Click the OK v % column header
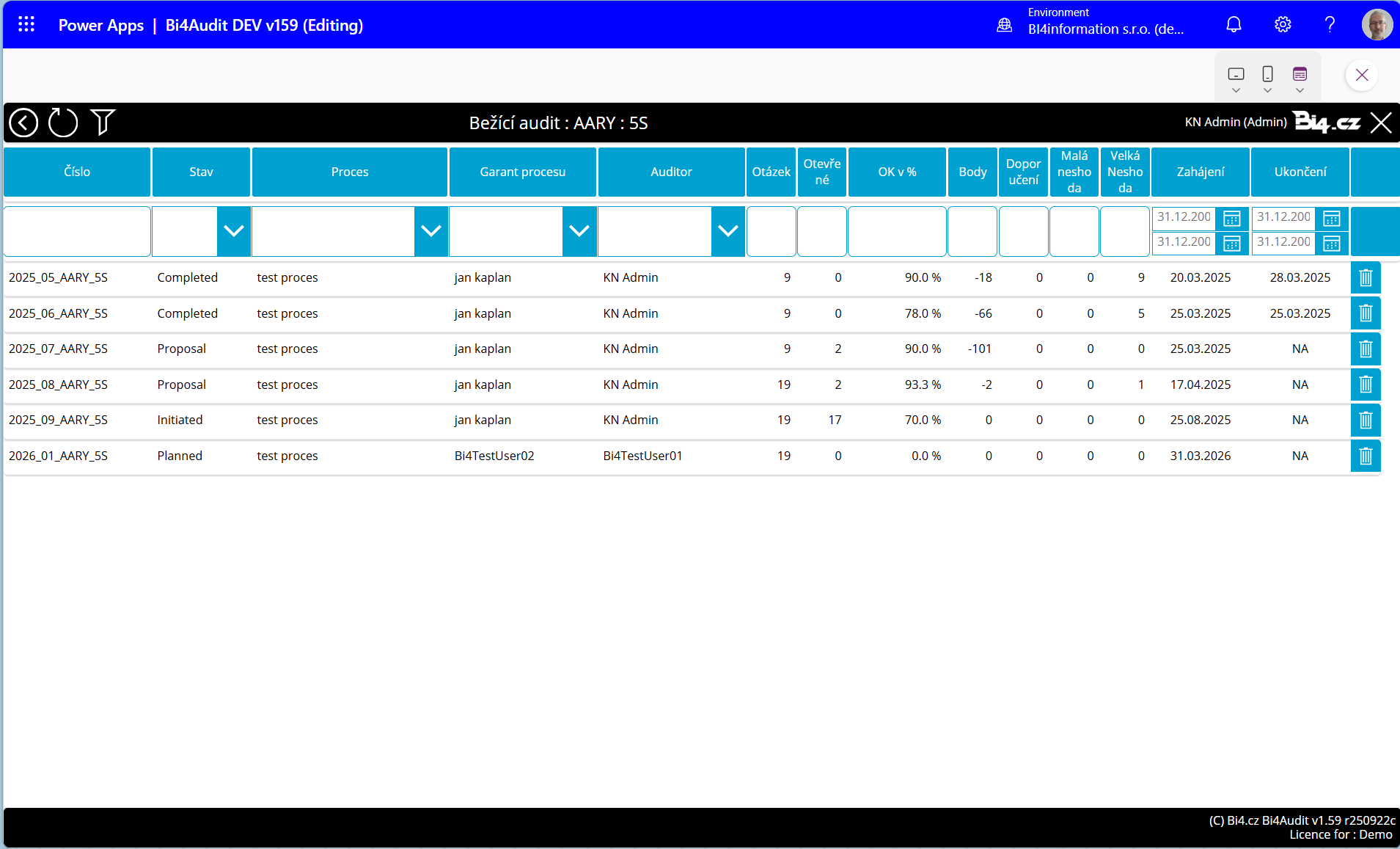 pos(897,172)
